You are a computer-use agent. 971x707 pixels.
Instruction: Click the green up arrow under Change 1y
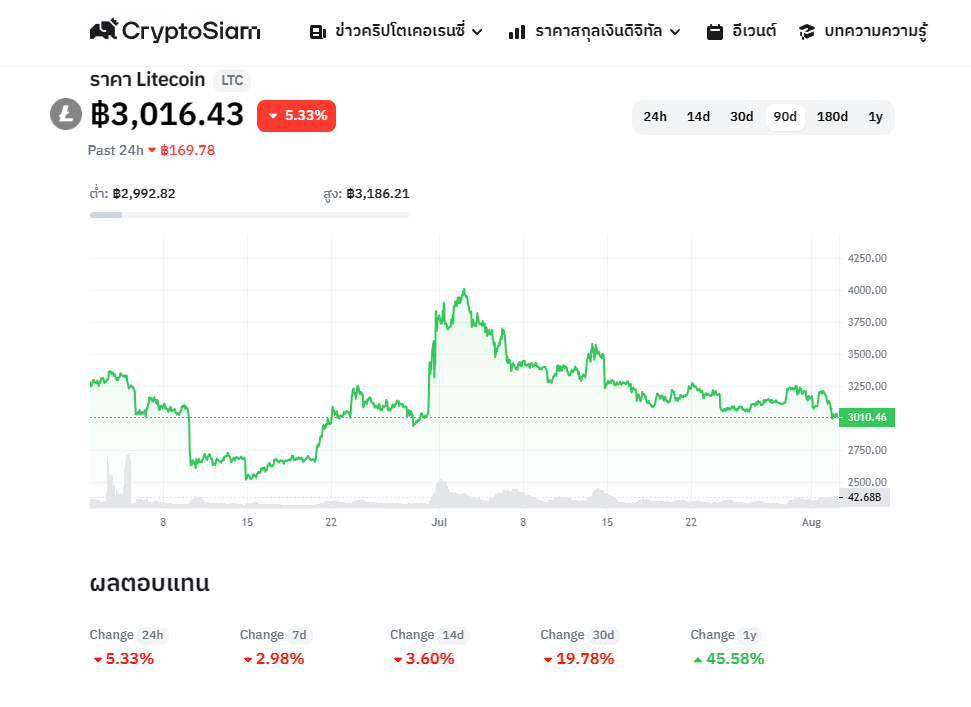coord(698,660)
